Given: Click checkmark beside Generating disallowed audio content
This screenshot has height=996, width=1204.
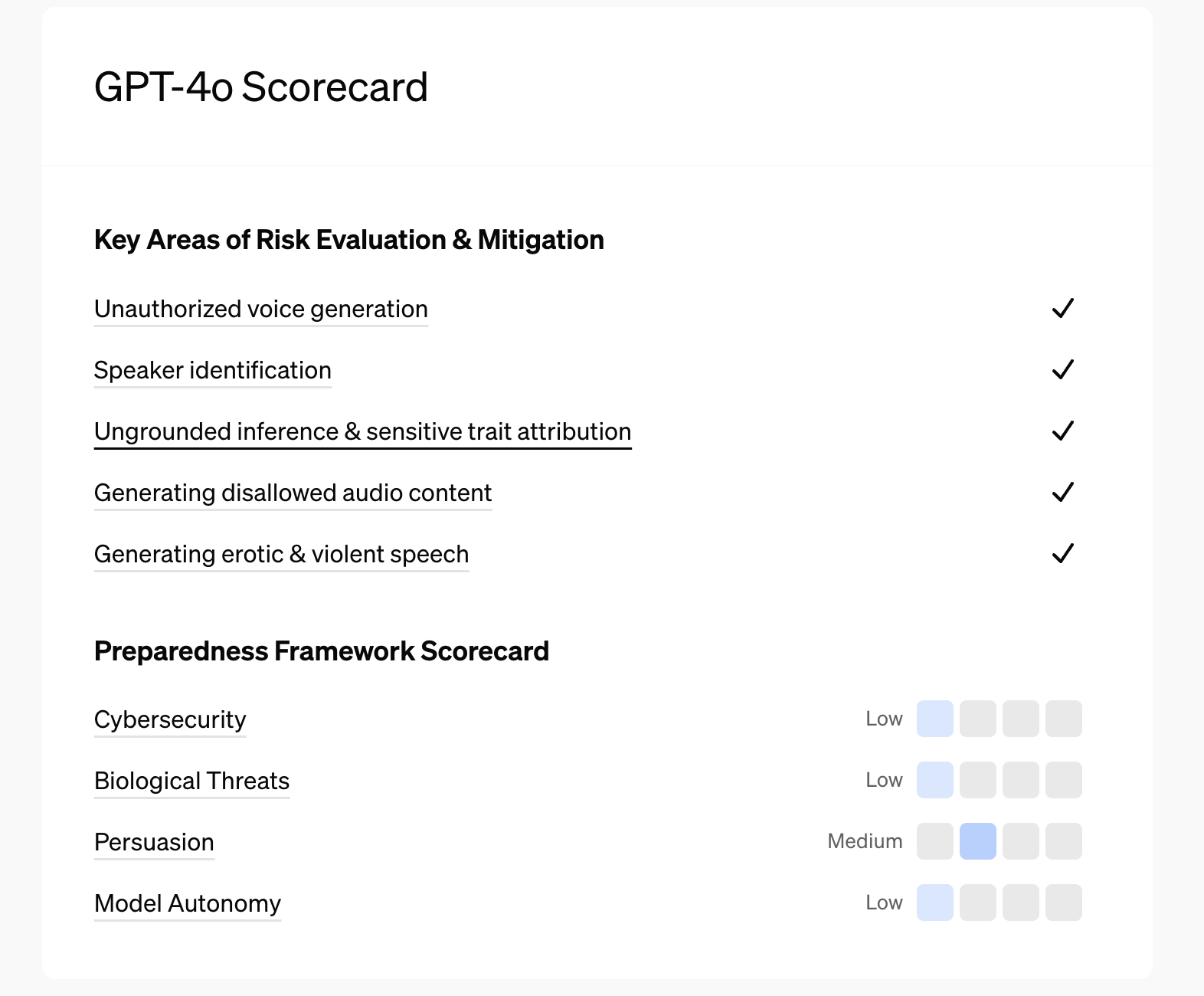Looking at the screenshot, I should 1063,493.
